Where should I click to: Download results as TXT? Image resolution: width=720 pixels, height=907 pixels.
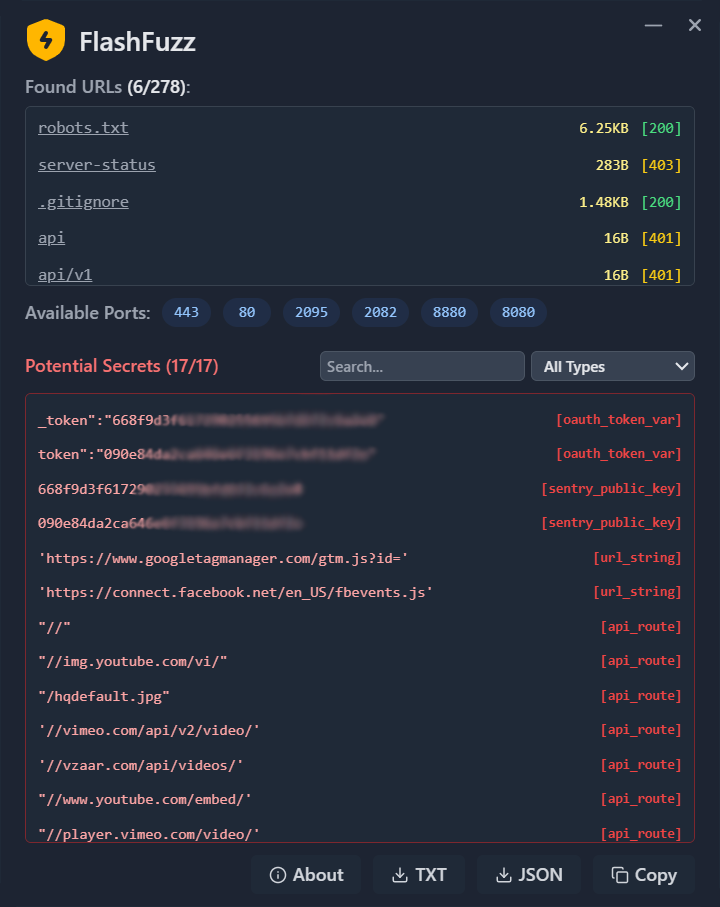[419, 875]
